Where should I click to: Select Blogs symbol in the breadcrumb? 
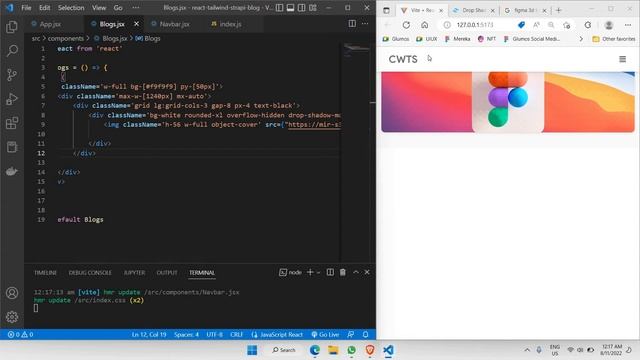pos(148,38)
